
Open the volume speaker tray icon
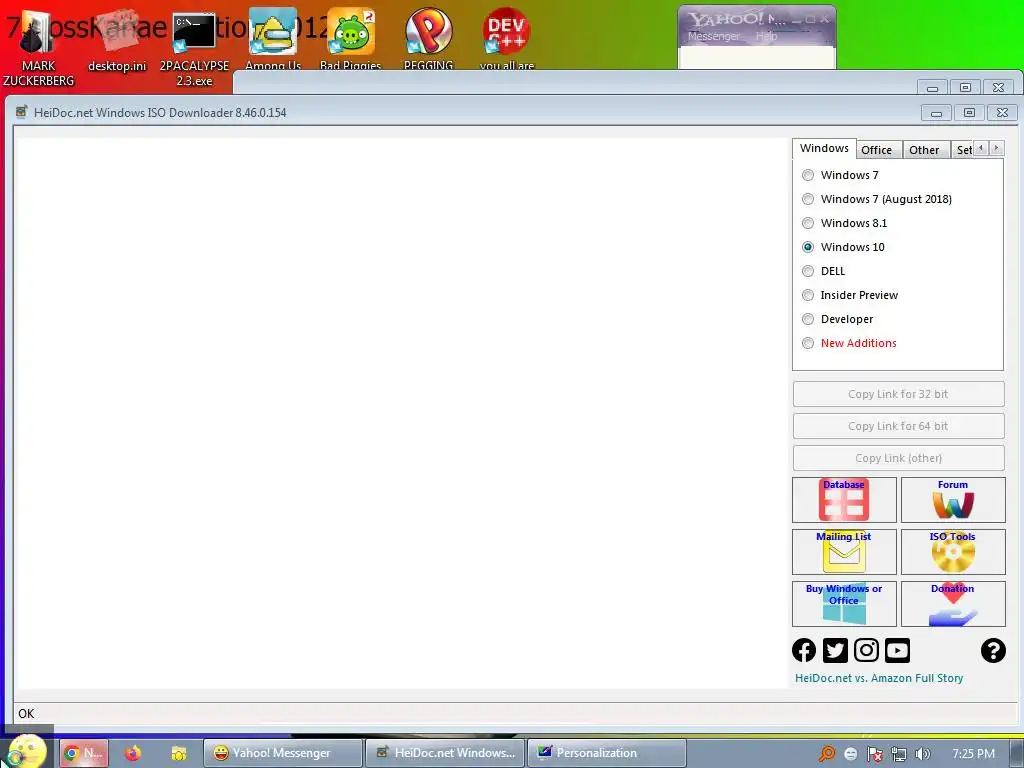(922, 754)
